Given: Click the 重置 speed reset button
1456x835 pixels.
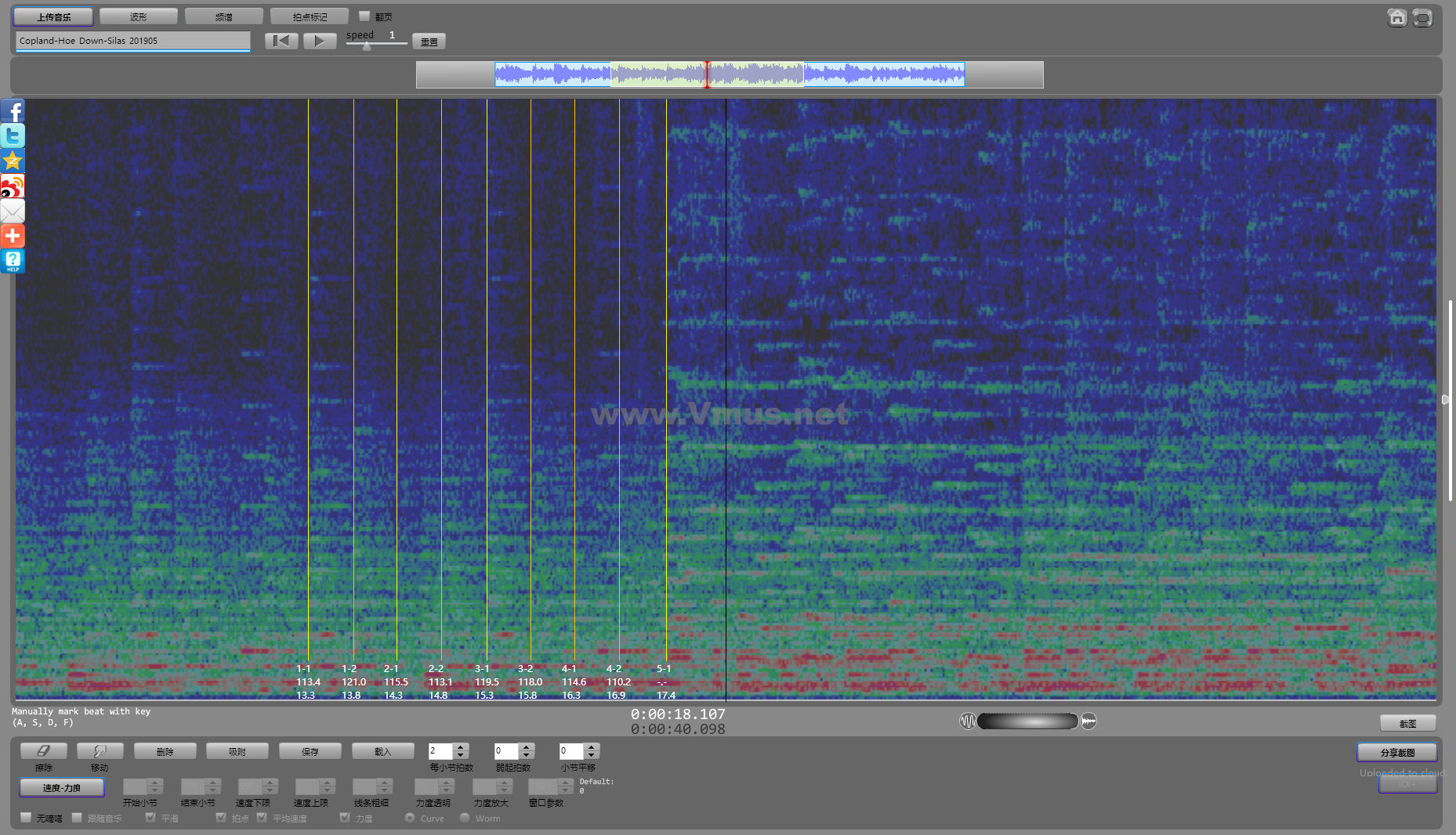Looking at the screenshot, I should [429, 42].
